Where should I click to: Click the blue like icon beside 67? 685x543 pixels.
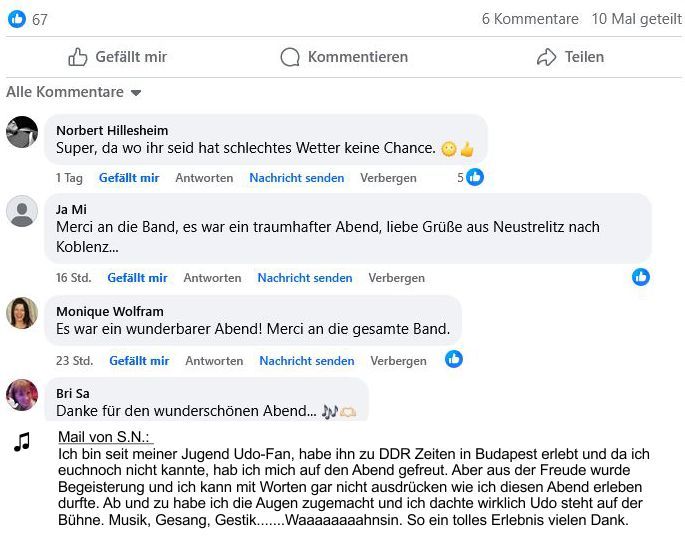pos(17,19)
